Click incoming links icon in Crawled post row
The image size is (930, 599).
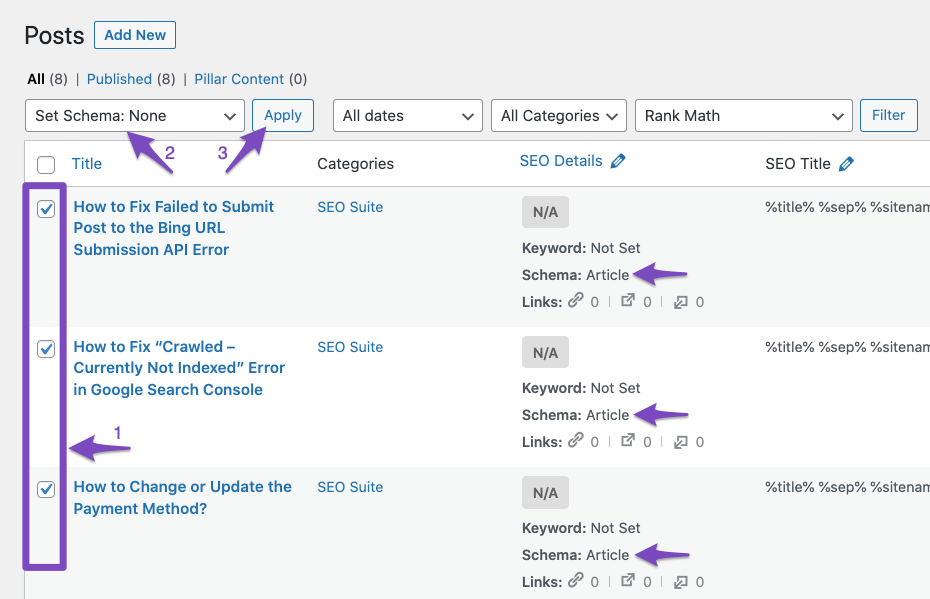(681, 441)
